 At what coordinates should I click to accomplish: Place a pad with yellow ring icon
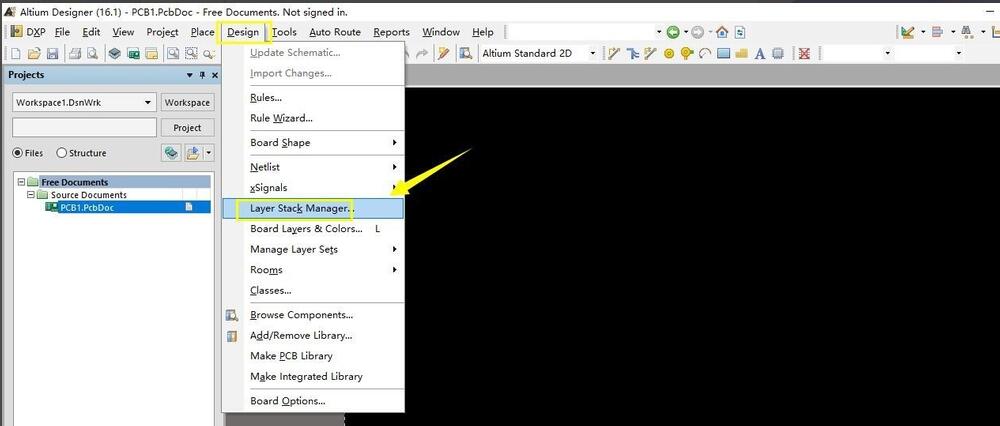click(x=668, y=54)
